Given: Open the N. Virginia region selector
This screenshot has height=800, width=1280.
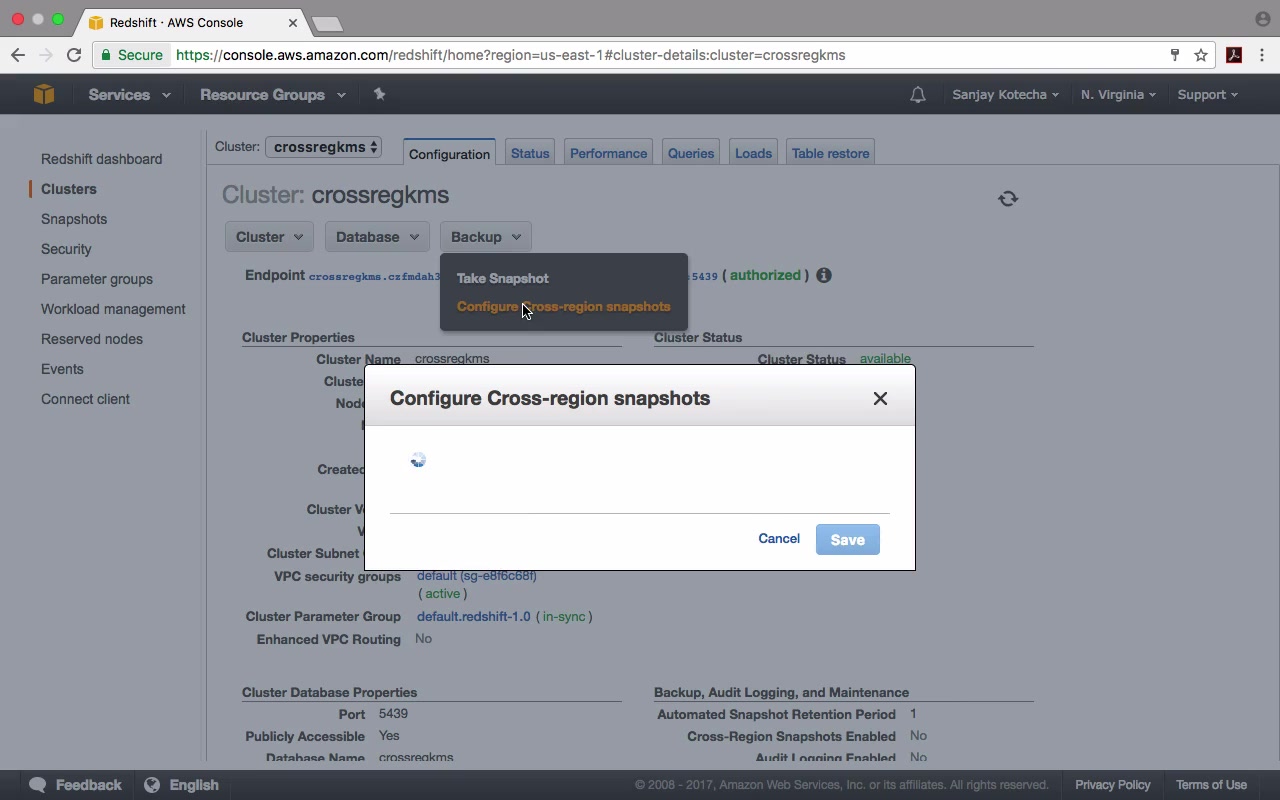Looking at the screenshot, I should pyautogui.click(x=1118, y=95).
